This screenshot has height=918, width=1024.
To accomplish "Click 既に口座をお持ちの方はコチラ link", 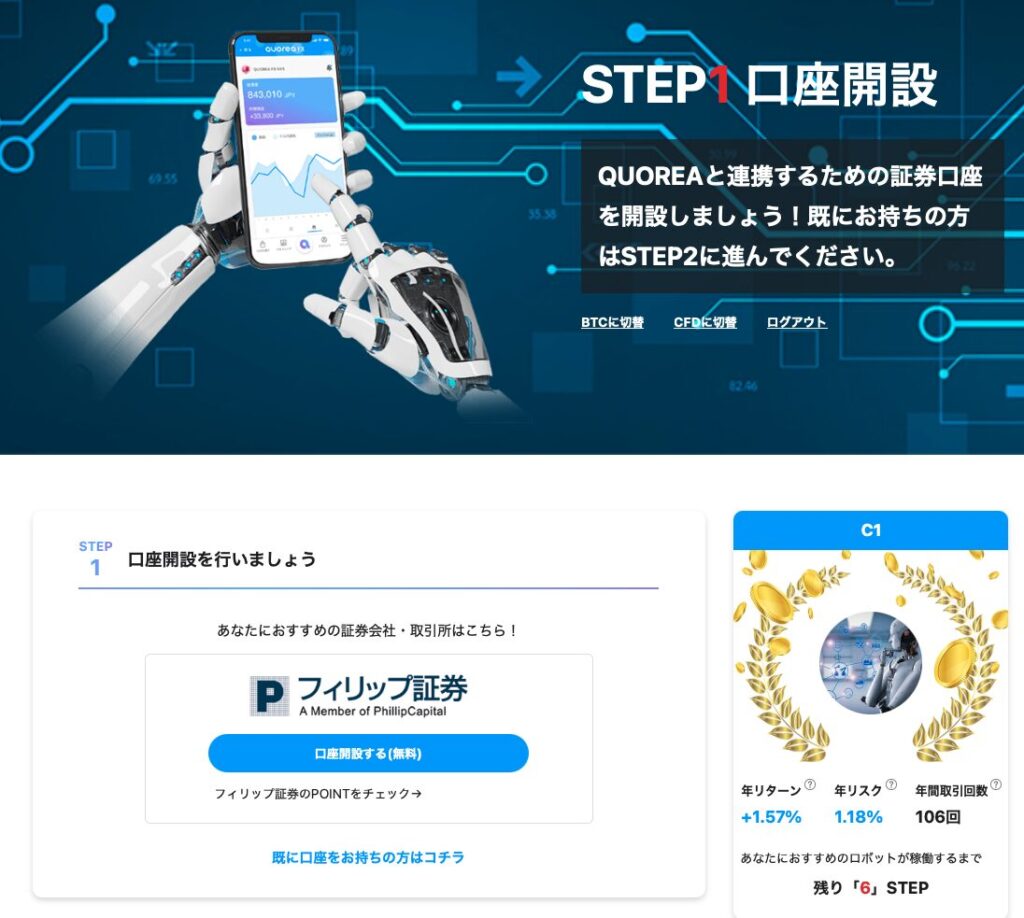I will click(368, 857).
